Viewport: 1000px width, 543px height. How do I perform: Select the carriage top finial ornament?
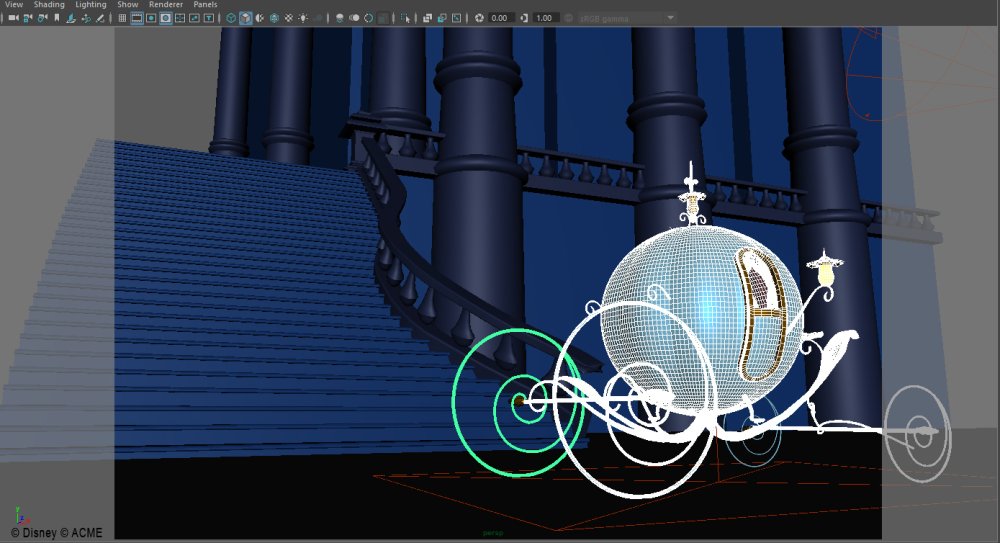point(691,195)
